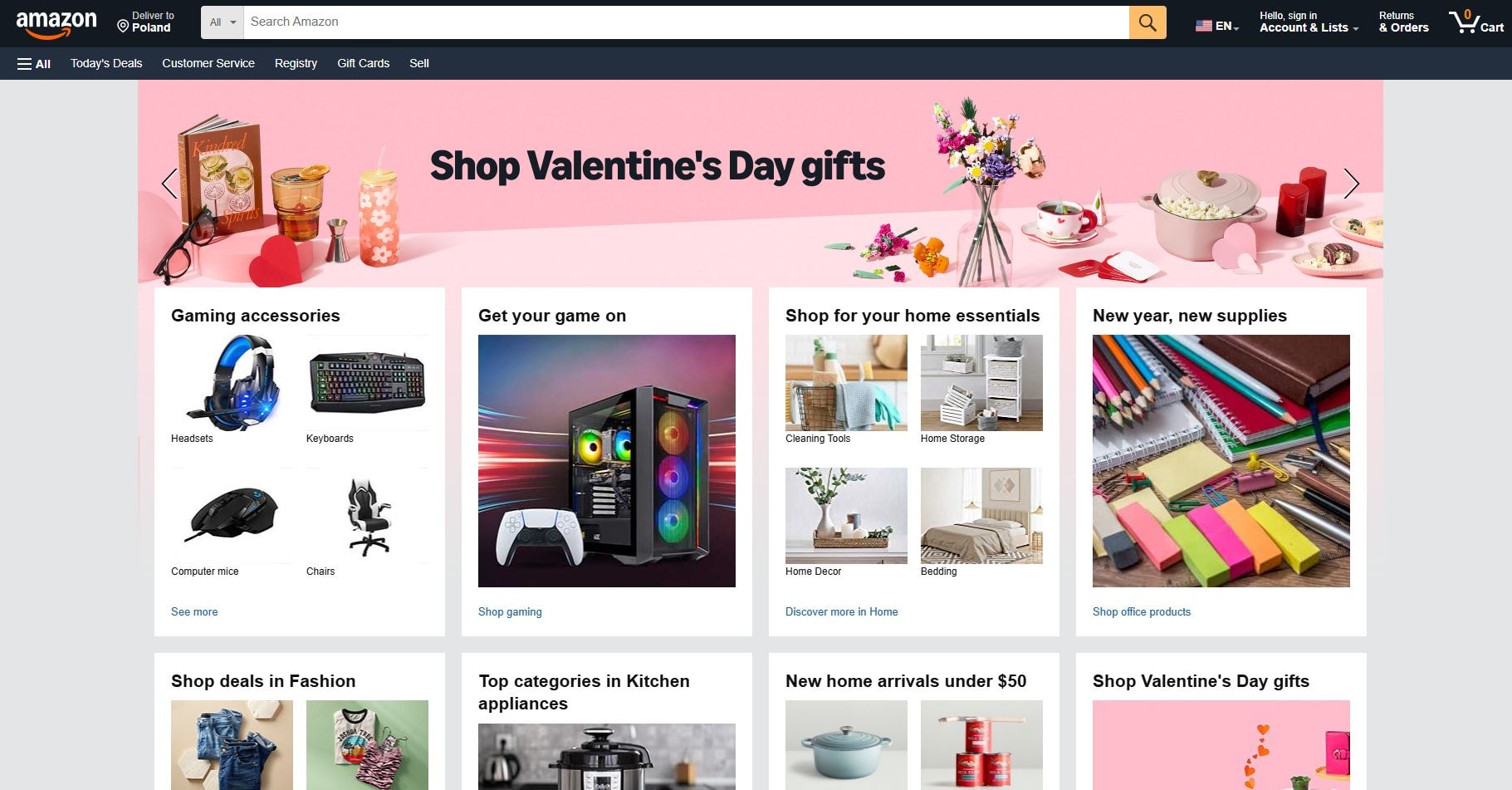Open Today's Deals in navigation bar
1512x790 pixels.
click(x=106, y=63)
